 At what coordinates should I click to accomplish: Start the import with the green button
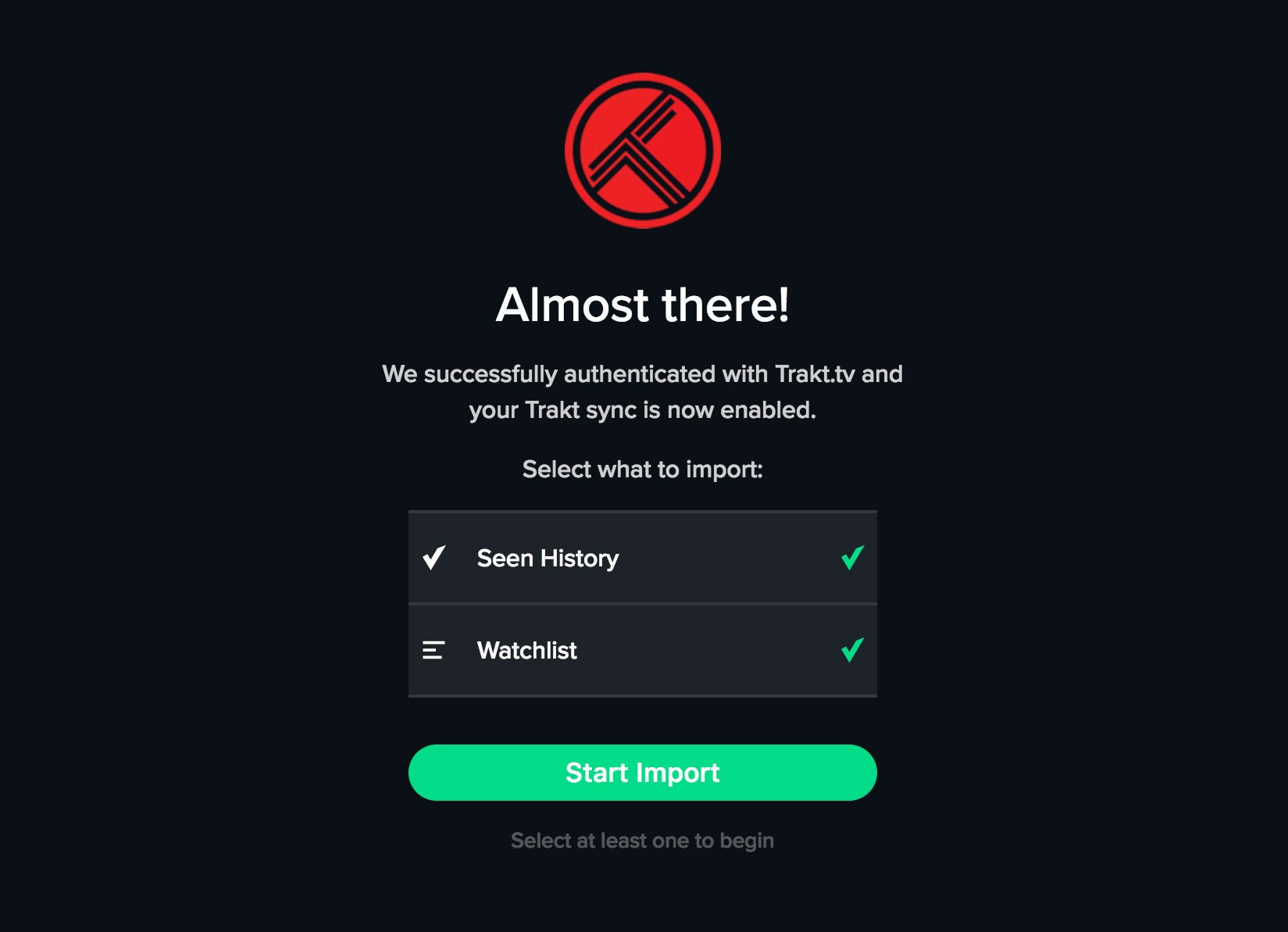(x=642, y=773)
